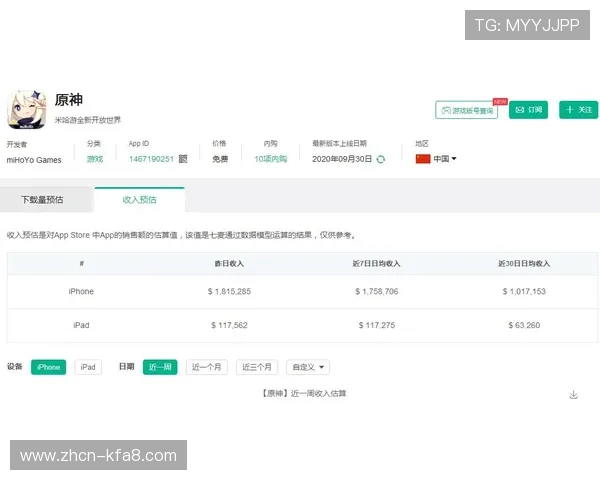The width and height of the screenshot is (600, 480).
Task: Click App ID 1467190251 link
Action: [x=152, y=159]
